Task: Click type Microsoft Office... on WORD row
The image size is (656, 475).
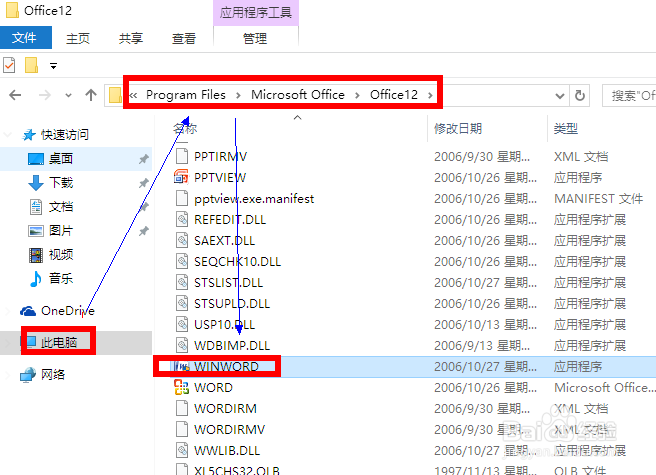Action: point(605,388)
